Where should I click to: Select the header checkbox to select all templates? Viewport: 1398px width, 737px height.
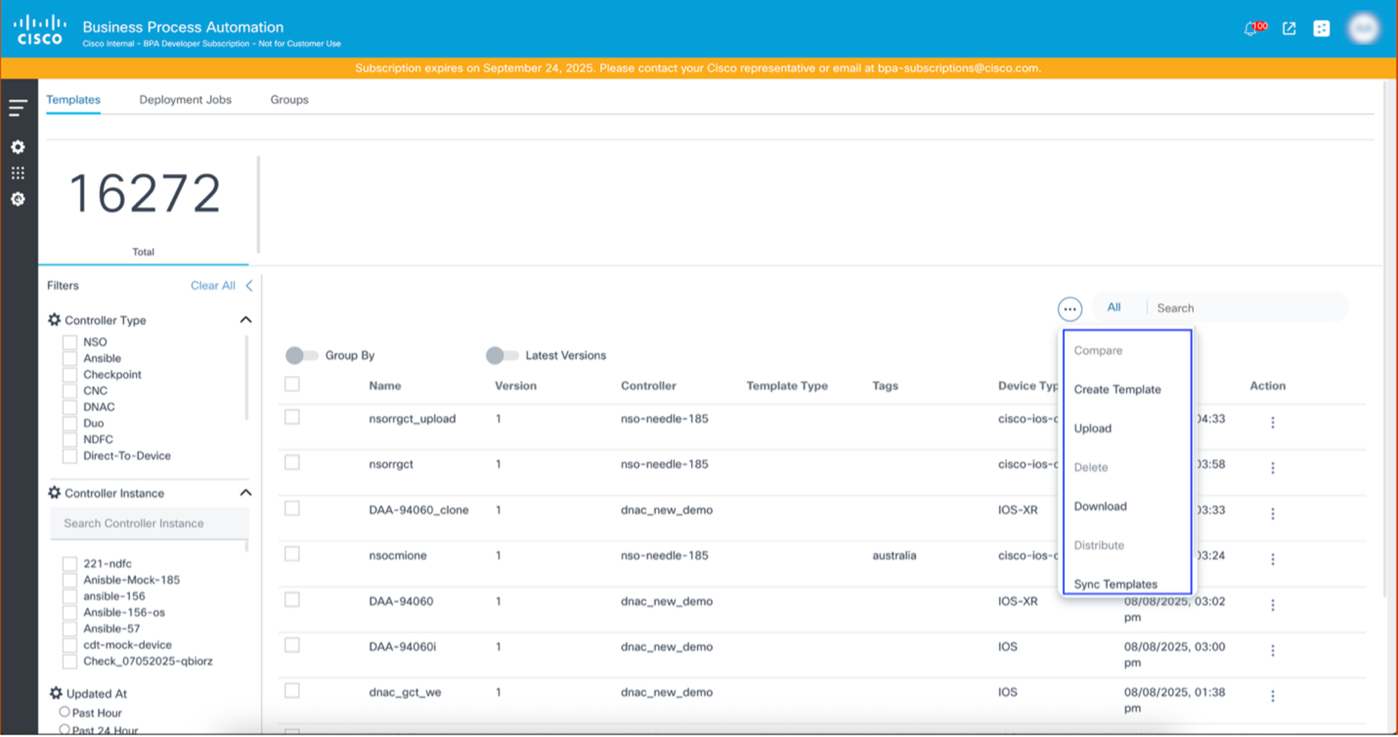(x=292, y=384)
